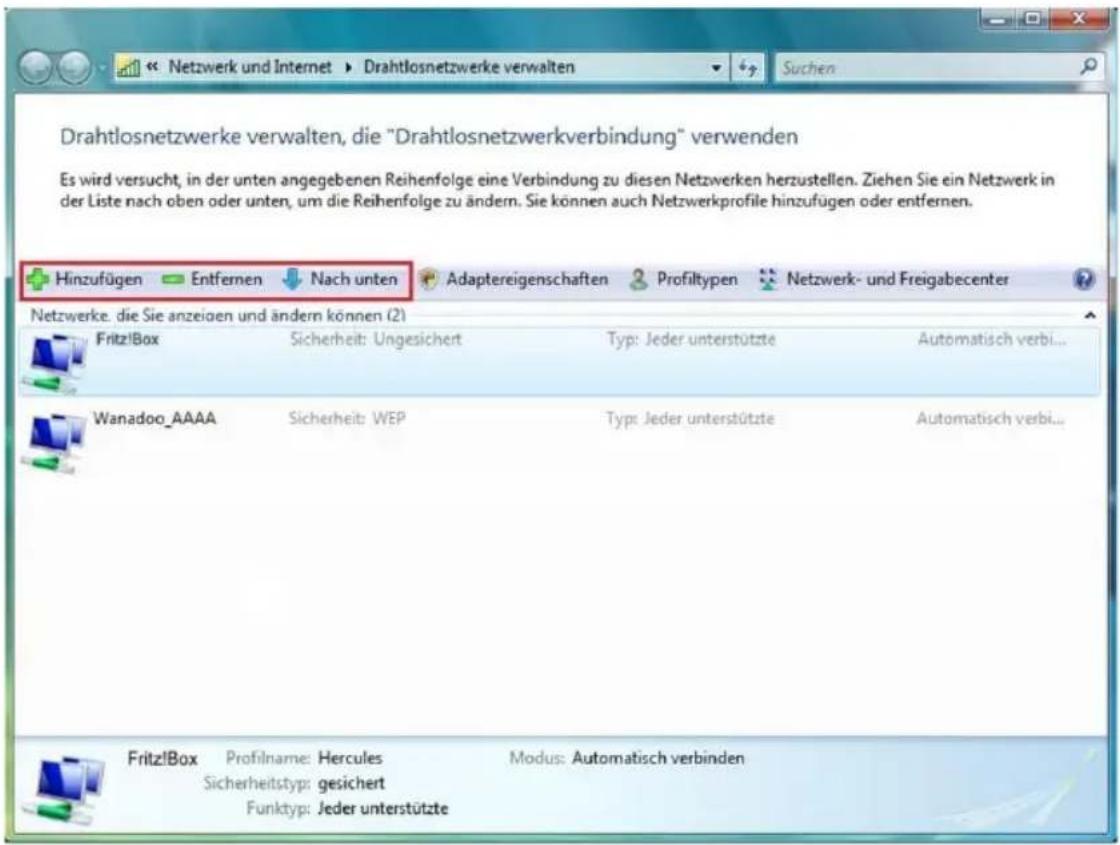Viewport: 1120px width, 845px height.
Task: Select the Fritz!Box network name
Action: [x=128, y=339]
